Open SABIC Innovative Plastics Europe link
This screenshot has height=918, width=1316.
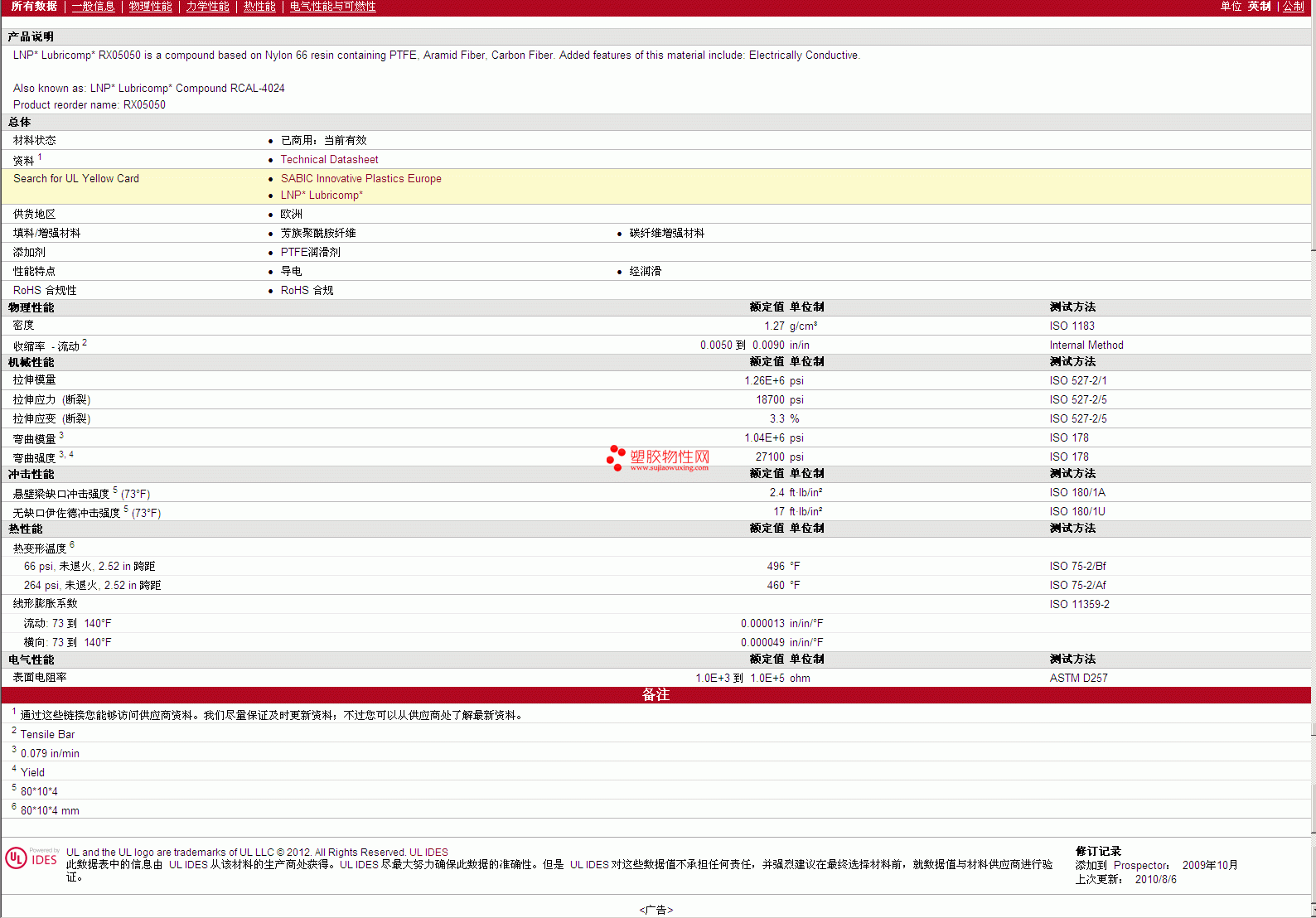pos(360,179)
